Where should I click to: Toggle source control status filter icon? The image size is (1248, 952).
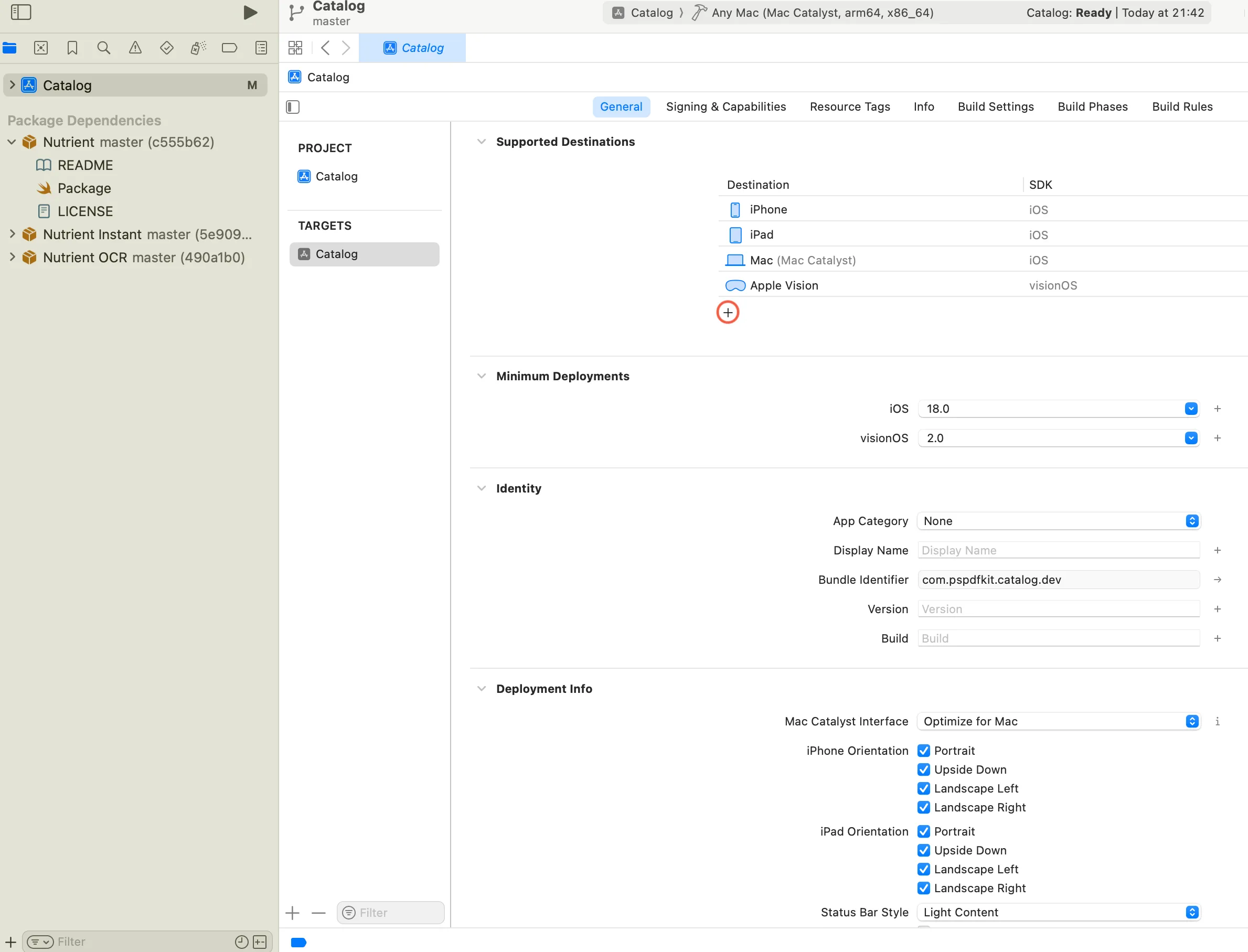point(260,941)
